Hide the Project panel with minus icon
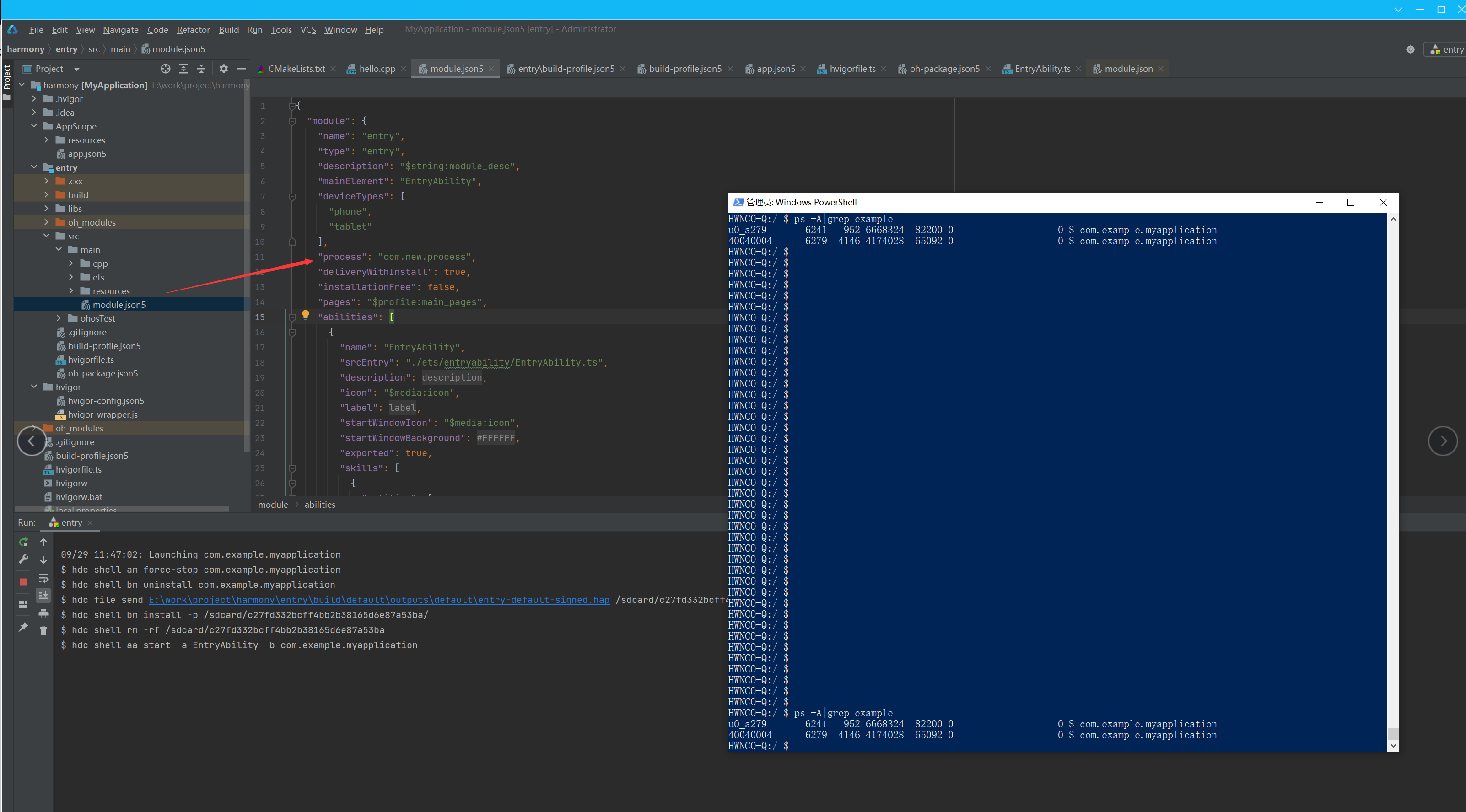Image resolution: width=1466 pixels, height=812 pixels. (241, 69)
